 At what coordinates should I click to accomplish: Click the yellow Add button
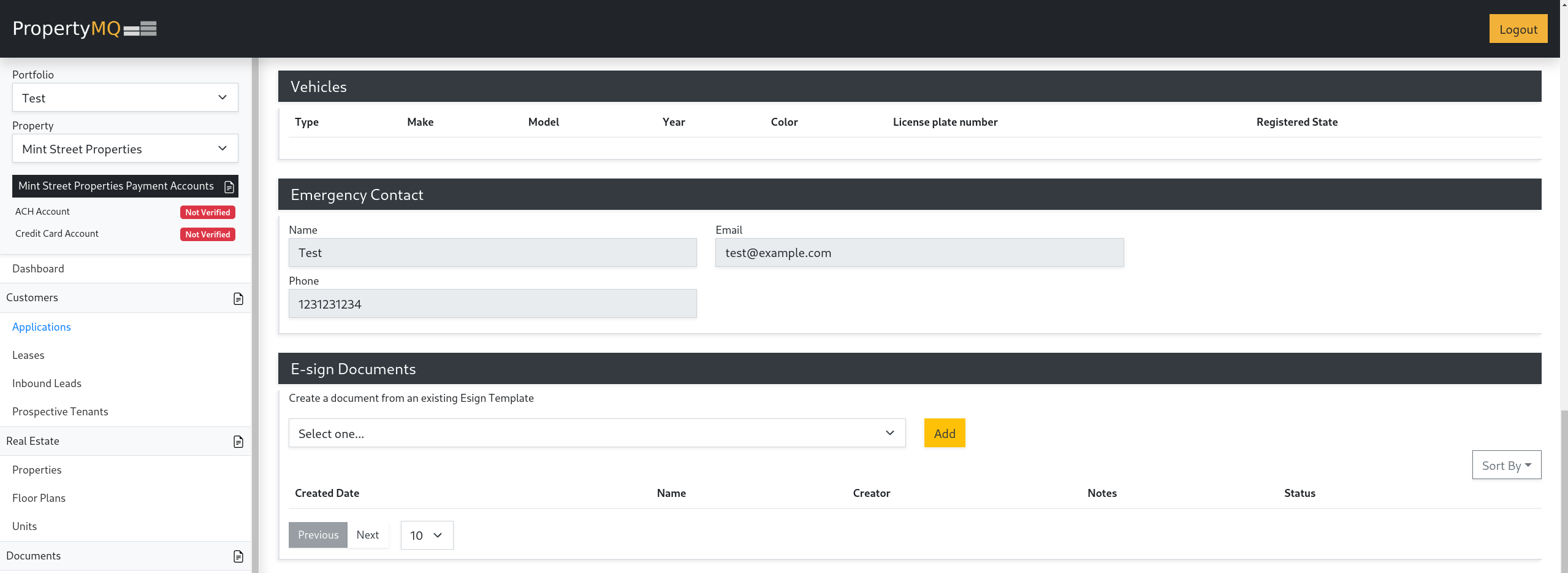(x=944, y=433)
